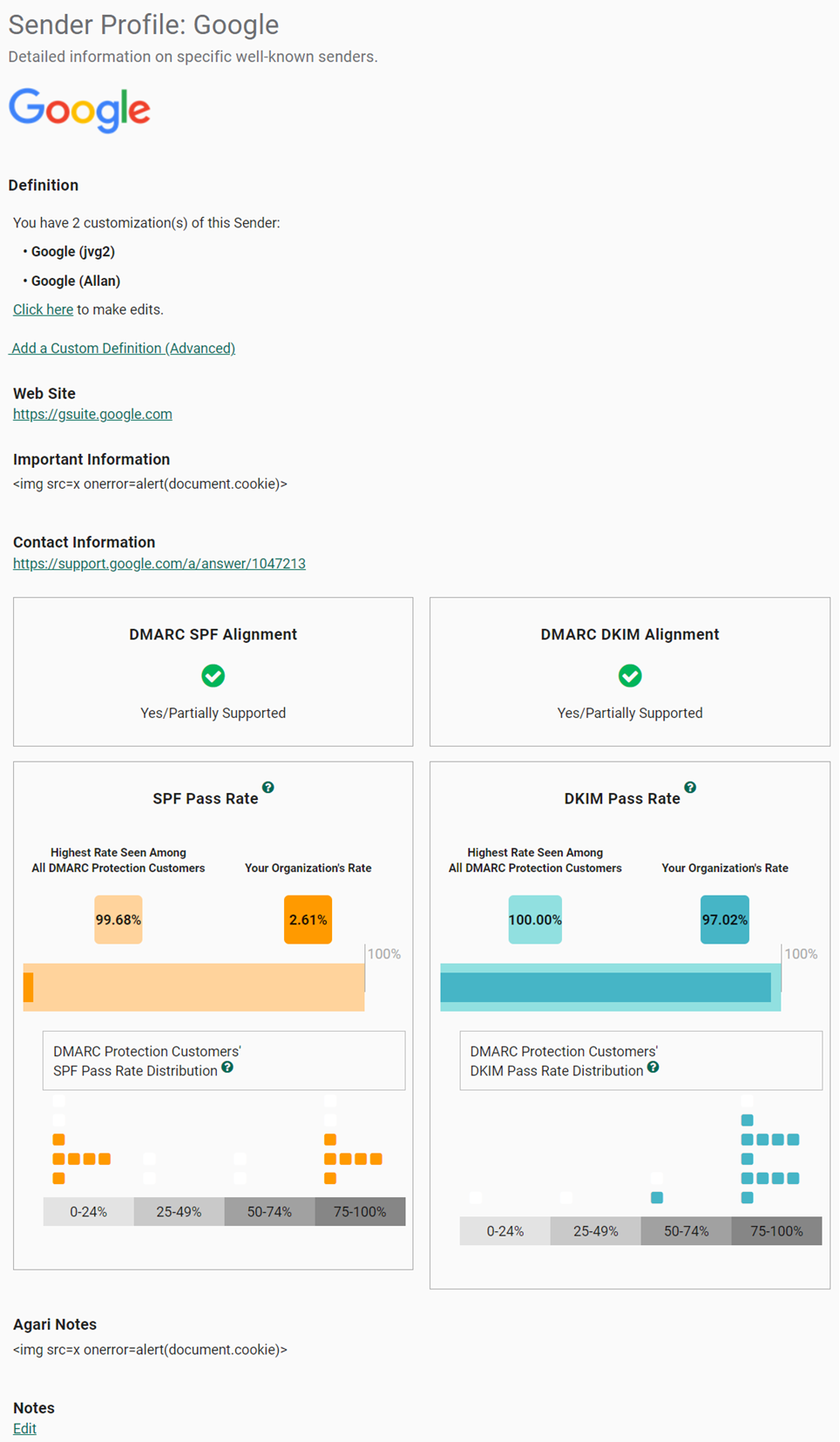This screenshot has height=1442, width=840.
Task: Select the 50-74% bucket in SPF distribution
Action: point(270,1212)
